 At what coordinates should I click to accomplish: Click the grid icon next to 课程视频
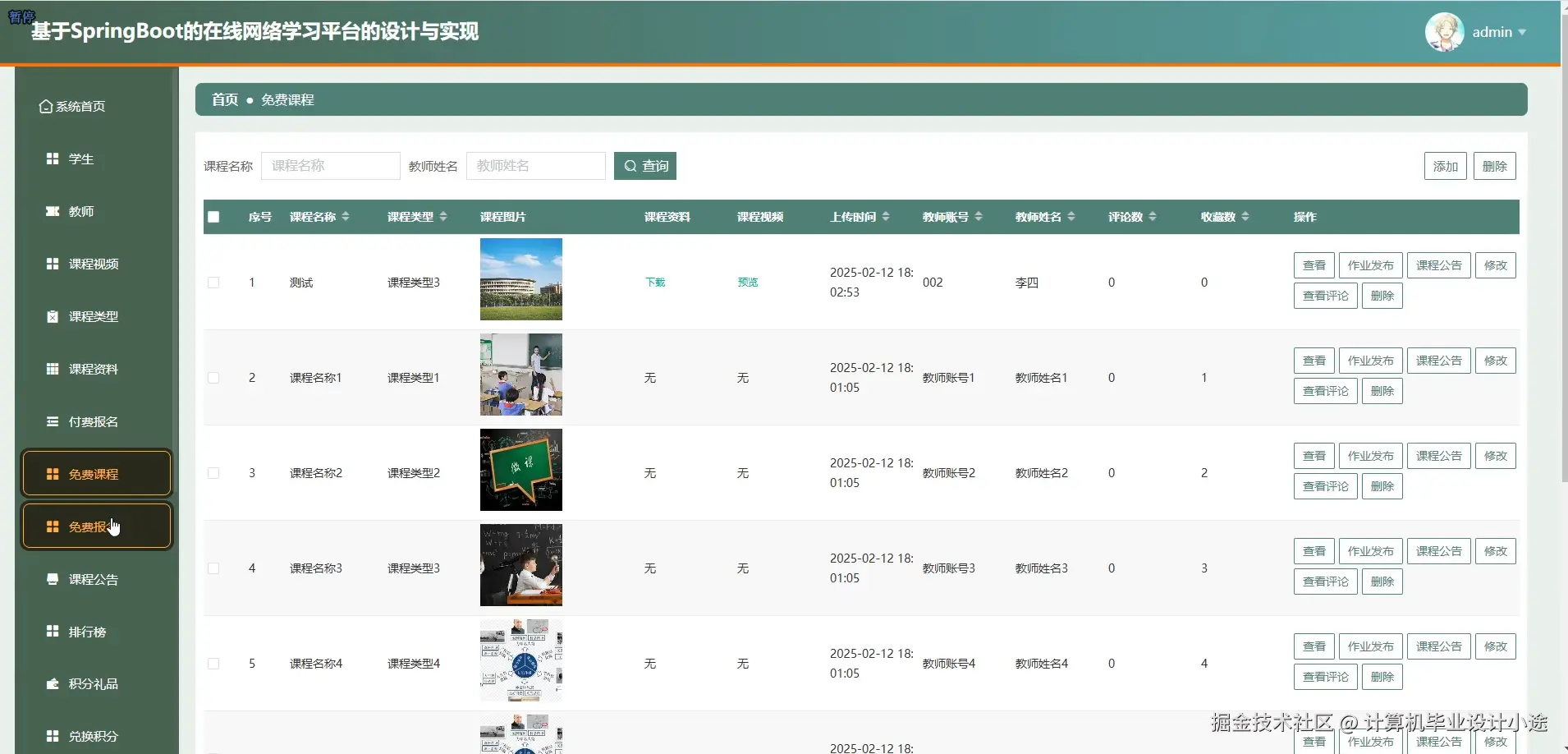[x=53, y=264]
